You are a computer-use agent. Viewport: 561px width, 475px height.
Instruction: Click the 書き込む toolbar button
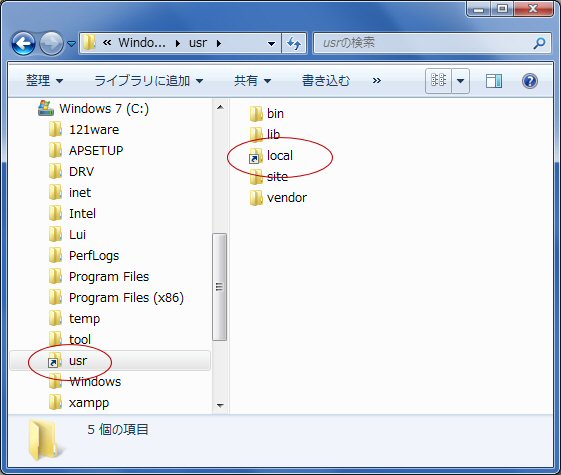(x=326, y=81)
